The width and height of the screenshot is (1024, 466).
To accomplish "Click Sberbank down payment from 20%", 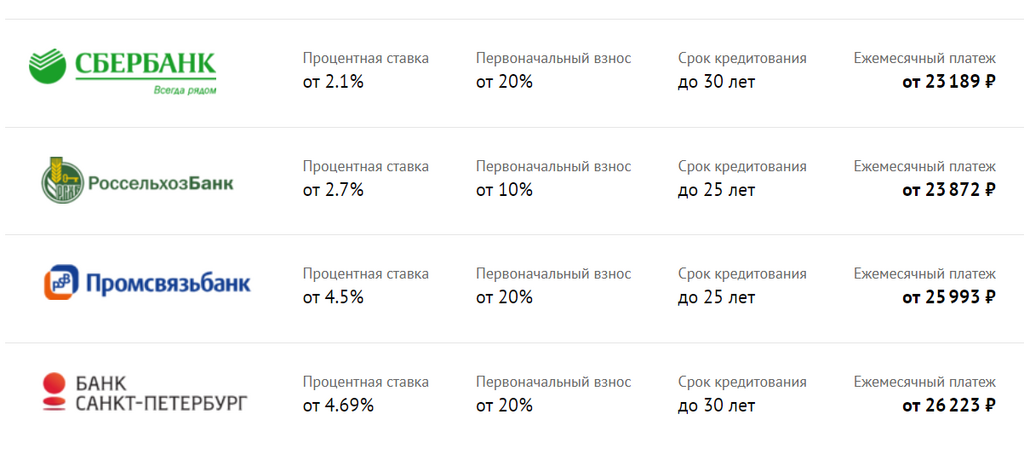I will [x=504, y=82].
